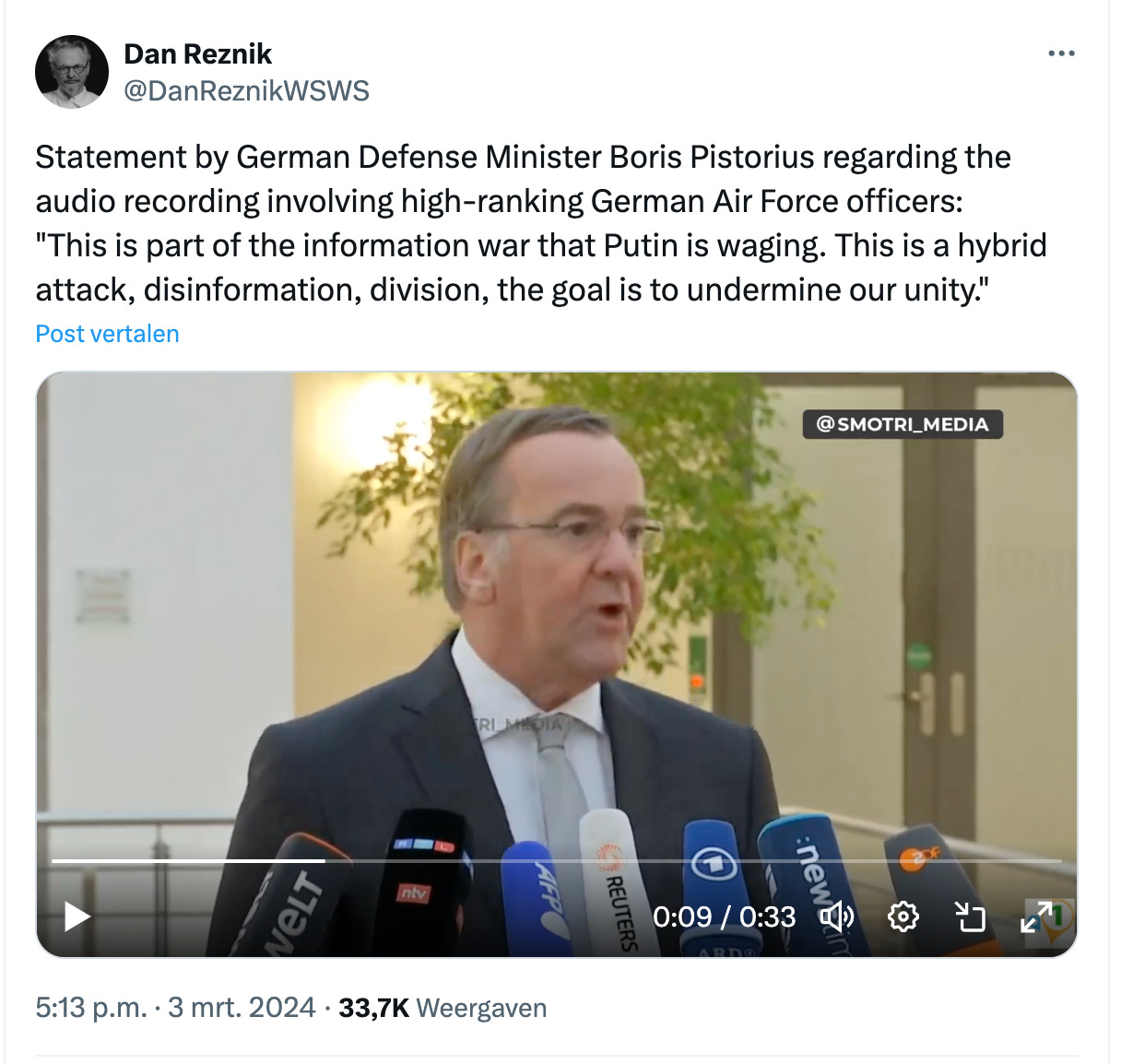1121x1064 pixels.
Task: Click the @SMOTRI_MEDIA watermark label
Action: pyautogui.click(x=903, y=424)
